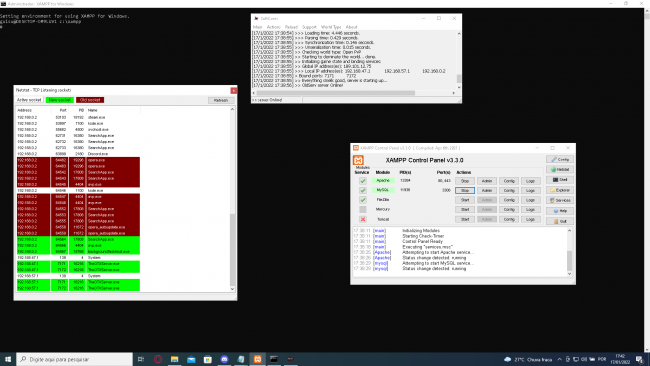The width and height of the screenshot is (650, 366).
Task: Open Explorer from XAMPP side panel
Action: 560,190
